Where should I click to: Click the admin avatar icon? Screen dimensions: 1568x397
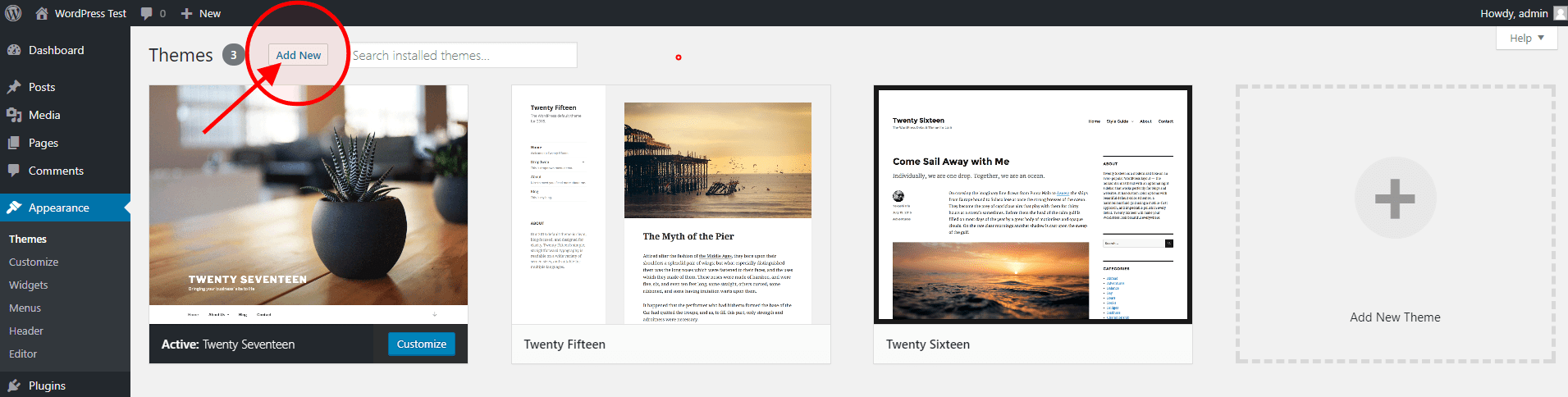(x=1559, y=13)
